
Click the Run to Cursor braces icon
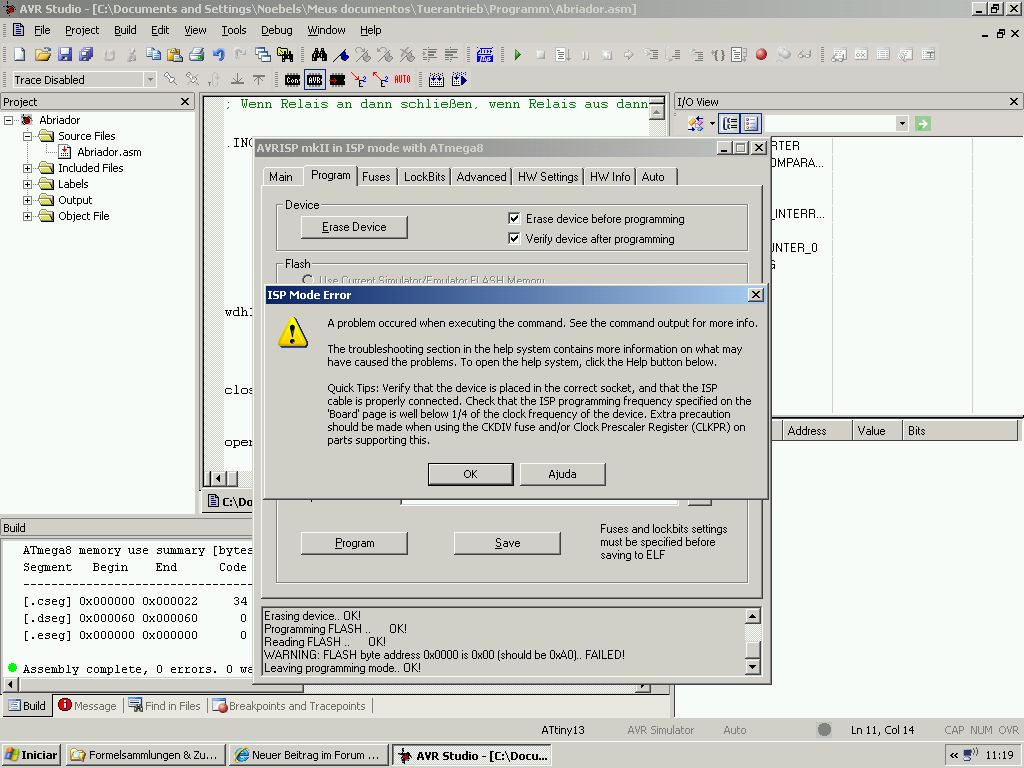pos(718,54)
